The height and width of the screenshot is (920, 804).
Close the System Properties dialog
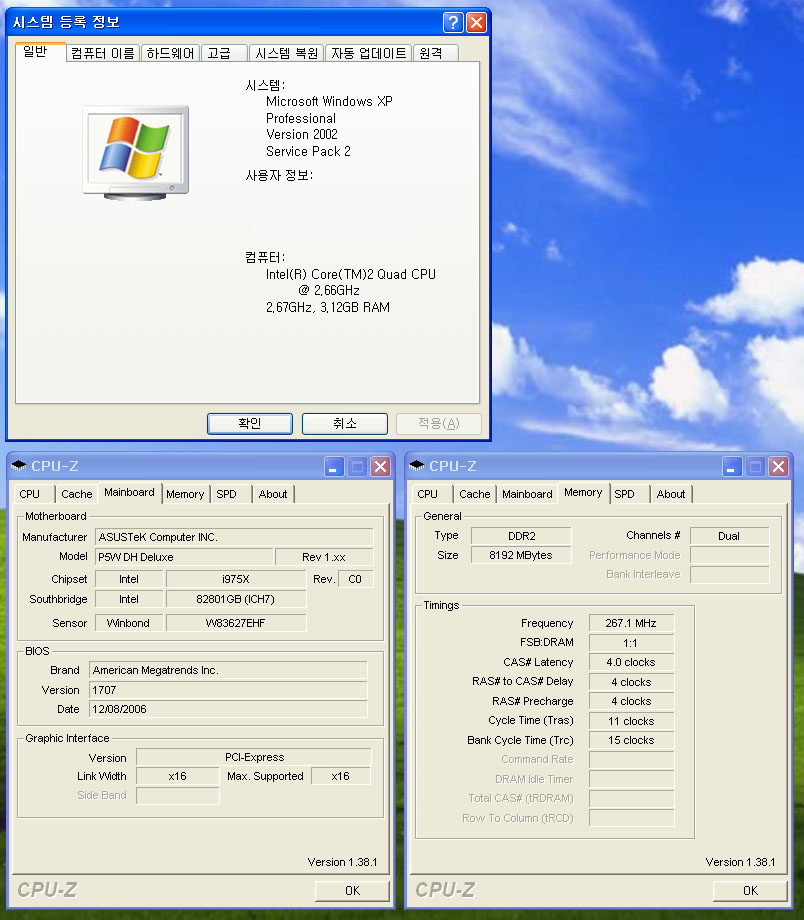pos(477,23)
